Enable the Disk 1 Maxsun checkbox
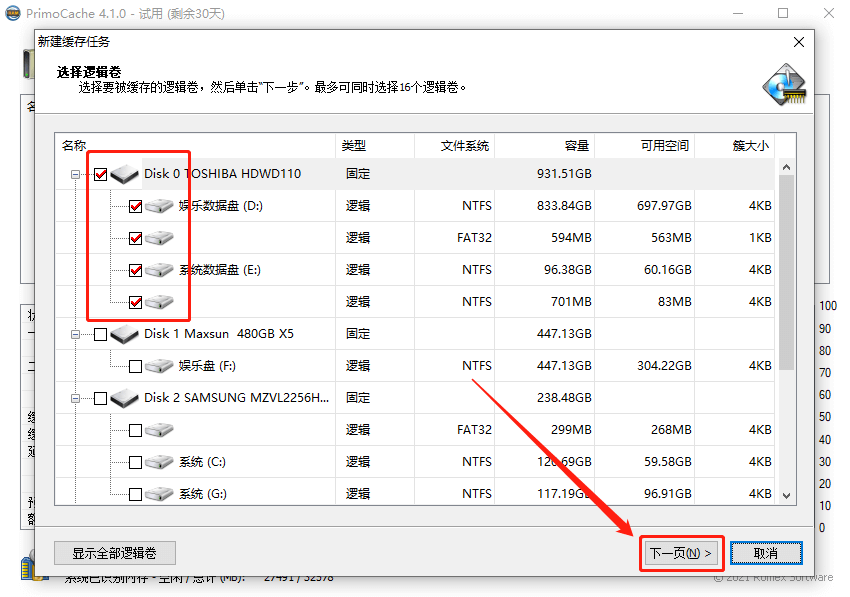Screen dimensions: 850x597 pyautogui.click(x=98, y=333)
